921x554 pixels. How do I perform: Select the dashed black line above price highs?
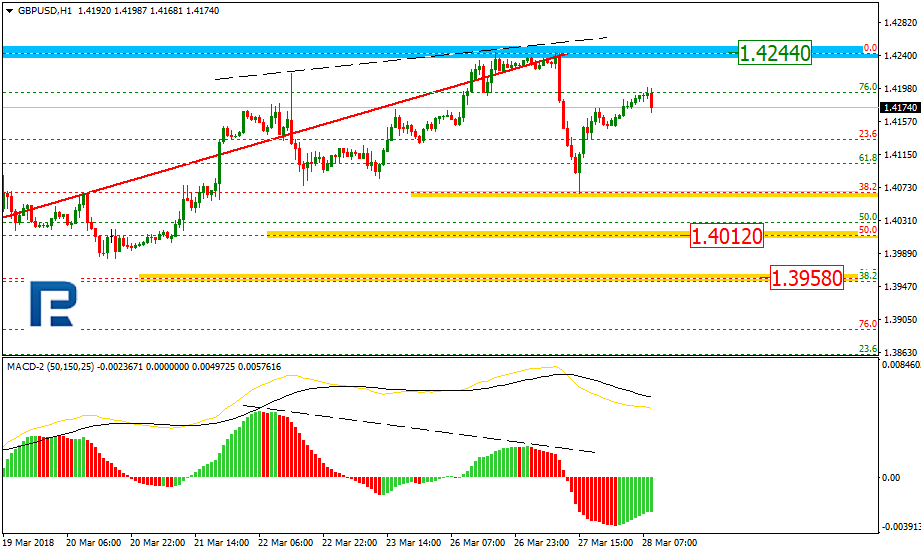[x=410, y=58]
